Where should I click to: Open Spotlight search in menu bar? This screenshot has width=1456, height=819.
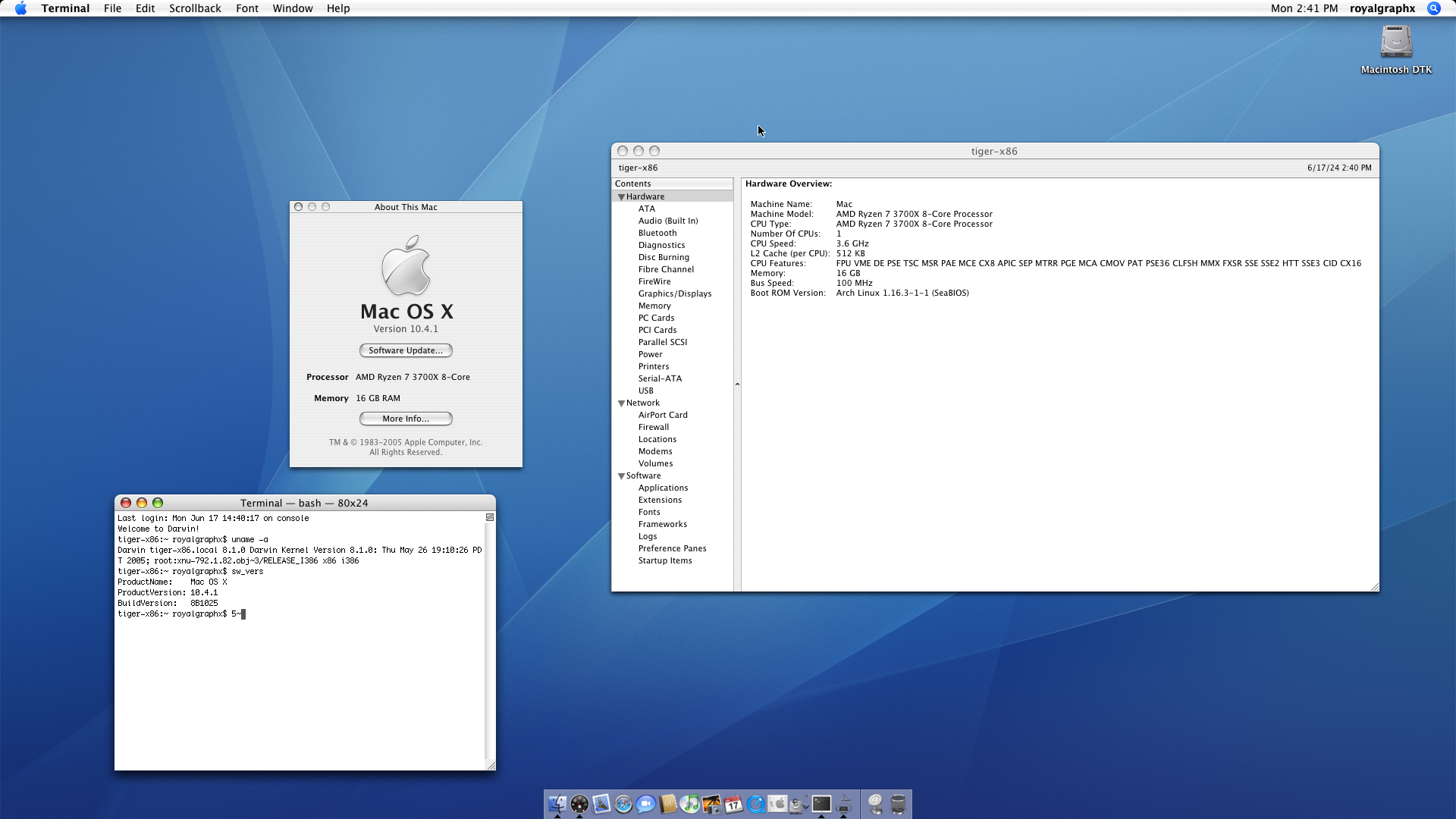point(1434,8)
